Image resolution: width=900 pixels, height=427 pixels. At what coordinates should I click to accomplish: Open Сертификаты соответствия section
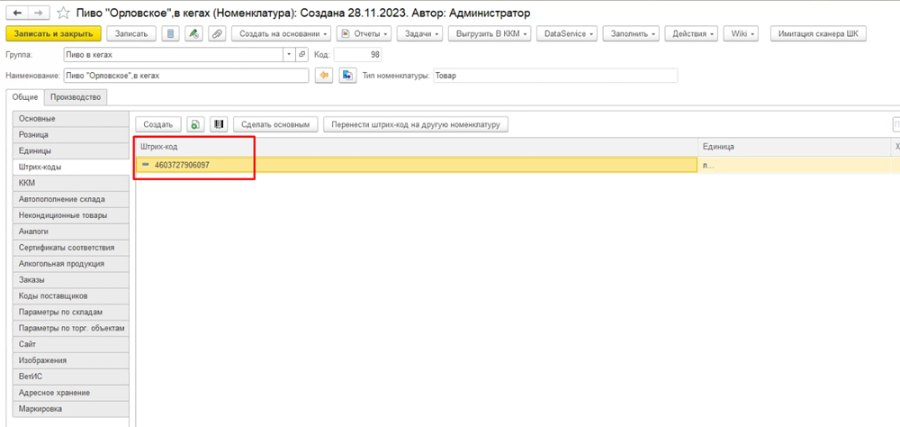click(x=70, y=248)
